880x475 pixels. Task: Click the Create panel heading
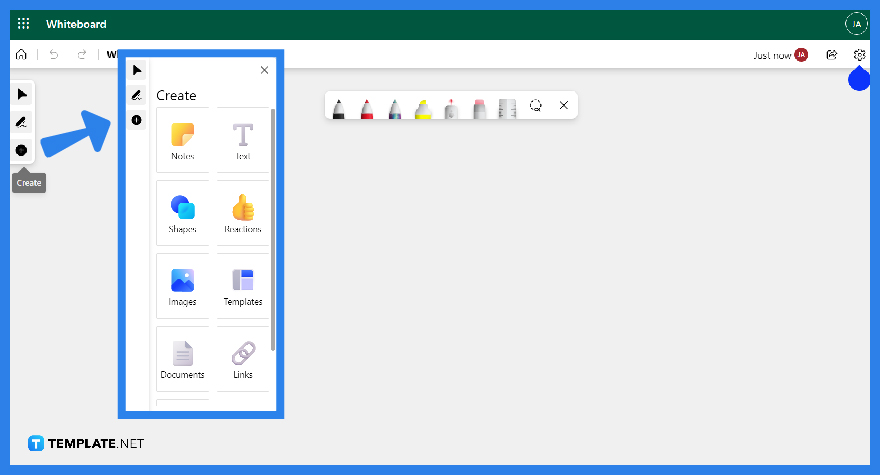tap(176, 95)
